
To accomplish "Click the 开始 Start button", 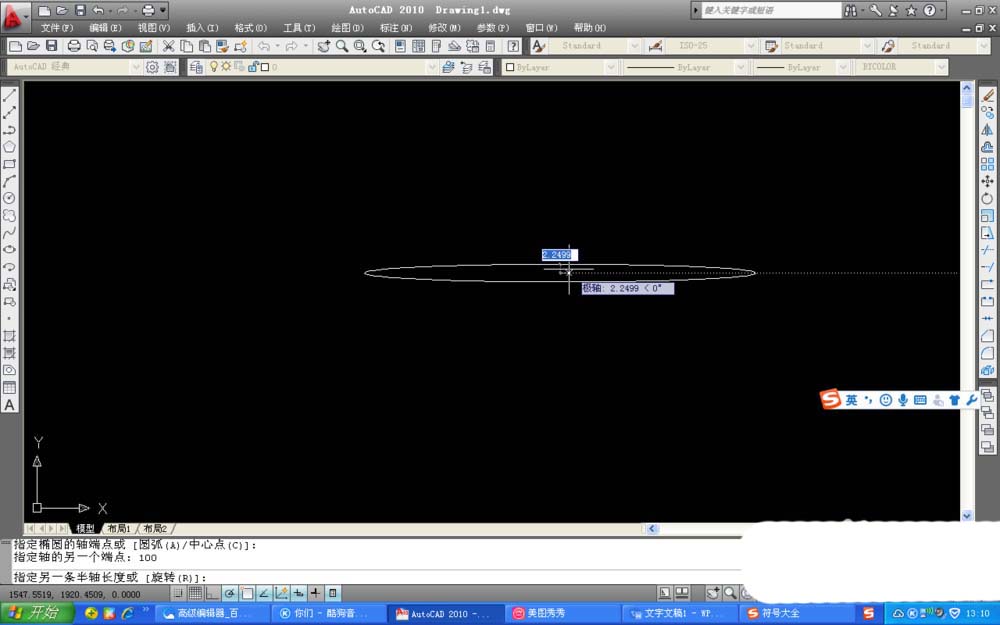I will click(x=36, y=613).
